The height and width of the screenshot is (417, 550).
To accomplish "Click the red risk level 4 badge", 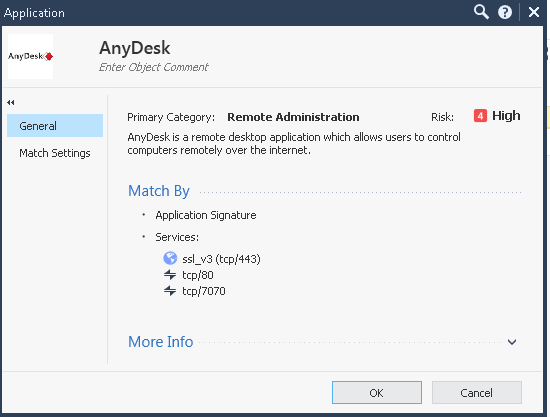I will (480, 116).
